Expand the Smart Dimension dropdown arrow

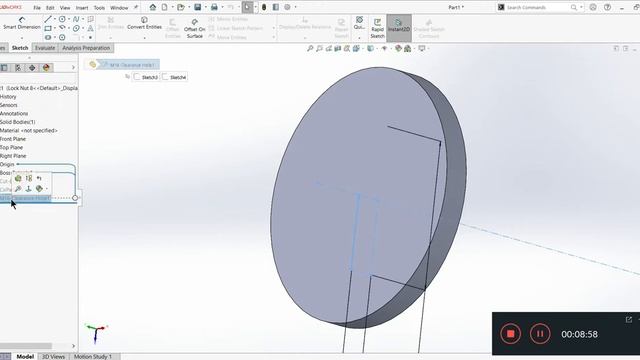tap(22, 38)
